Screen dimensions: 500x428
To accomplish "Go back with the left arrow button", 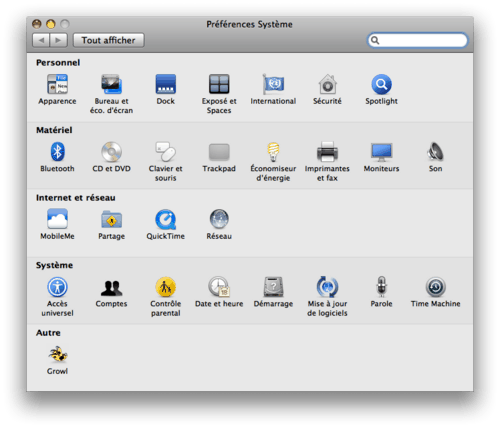I will point(41,40).
